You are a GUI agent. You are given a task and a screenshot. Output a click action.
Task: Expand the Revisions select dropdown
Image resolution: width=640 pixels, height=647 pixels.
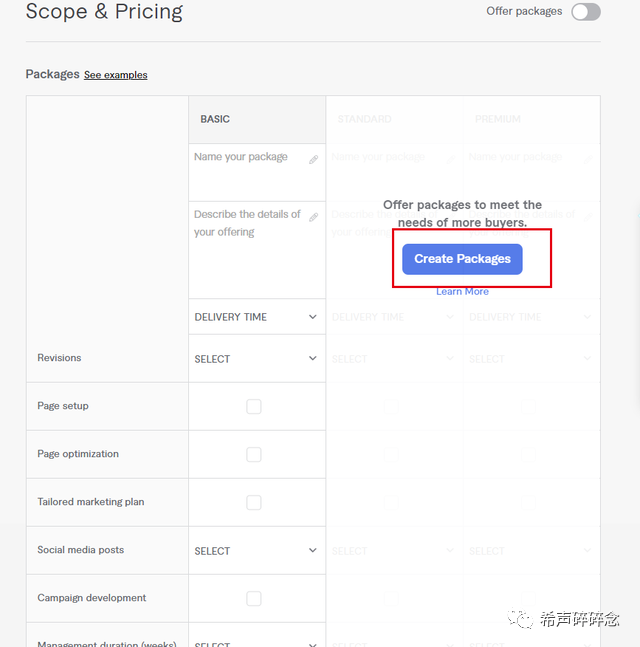coord(256,359)
